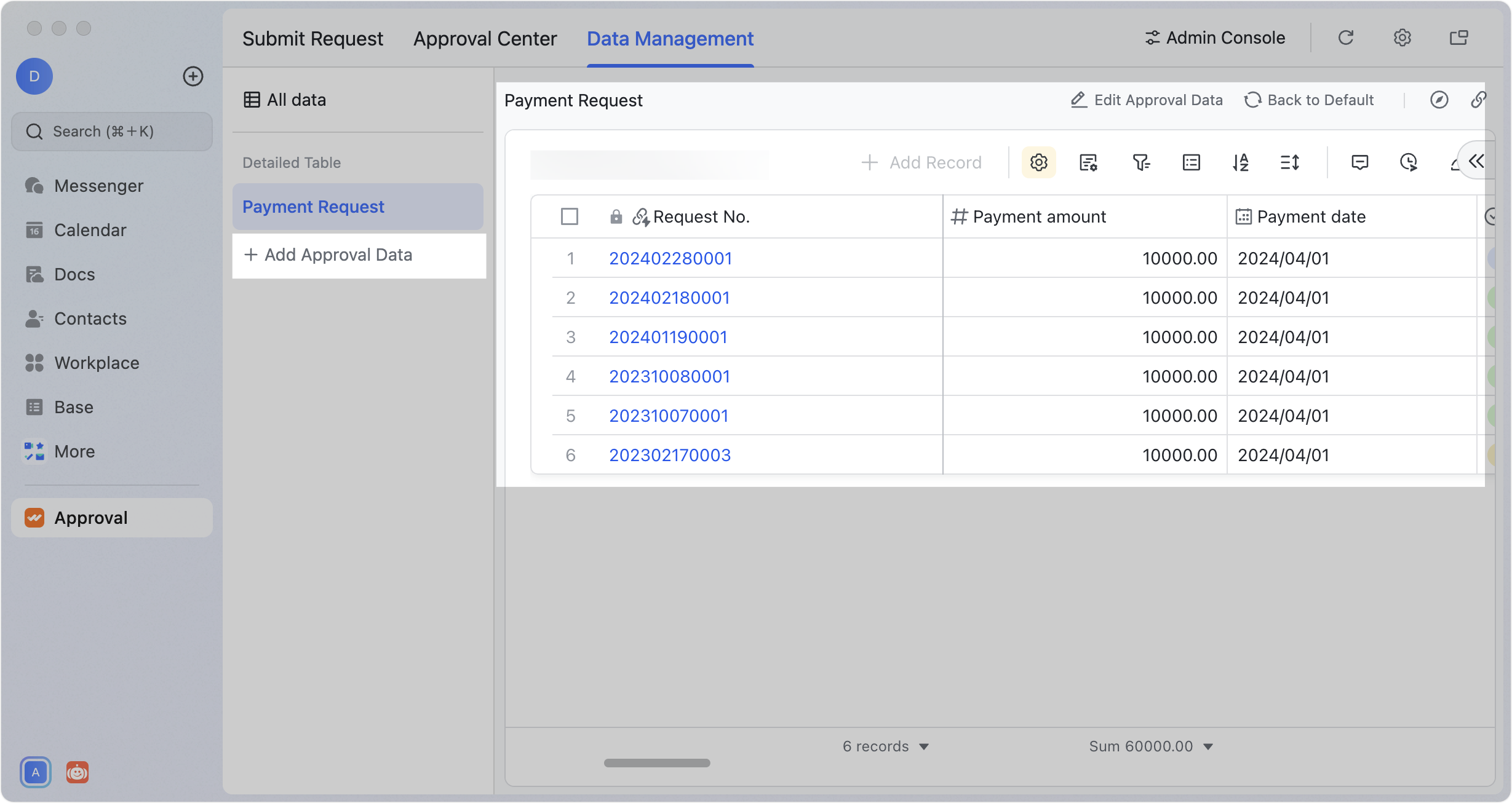
Task: Sort records using the A-Z sort icon
Action: coord(1240,162)
